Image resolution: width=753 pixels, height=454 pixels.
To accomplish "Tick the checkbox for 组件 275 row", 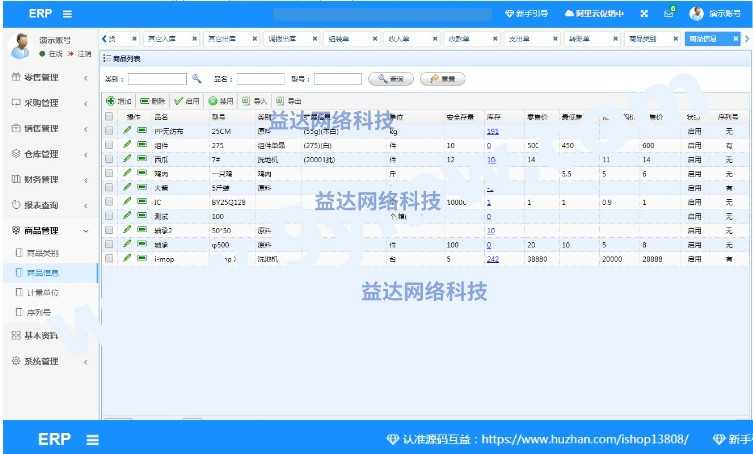I will click(x=109, y=145).
